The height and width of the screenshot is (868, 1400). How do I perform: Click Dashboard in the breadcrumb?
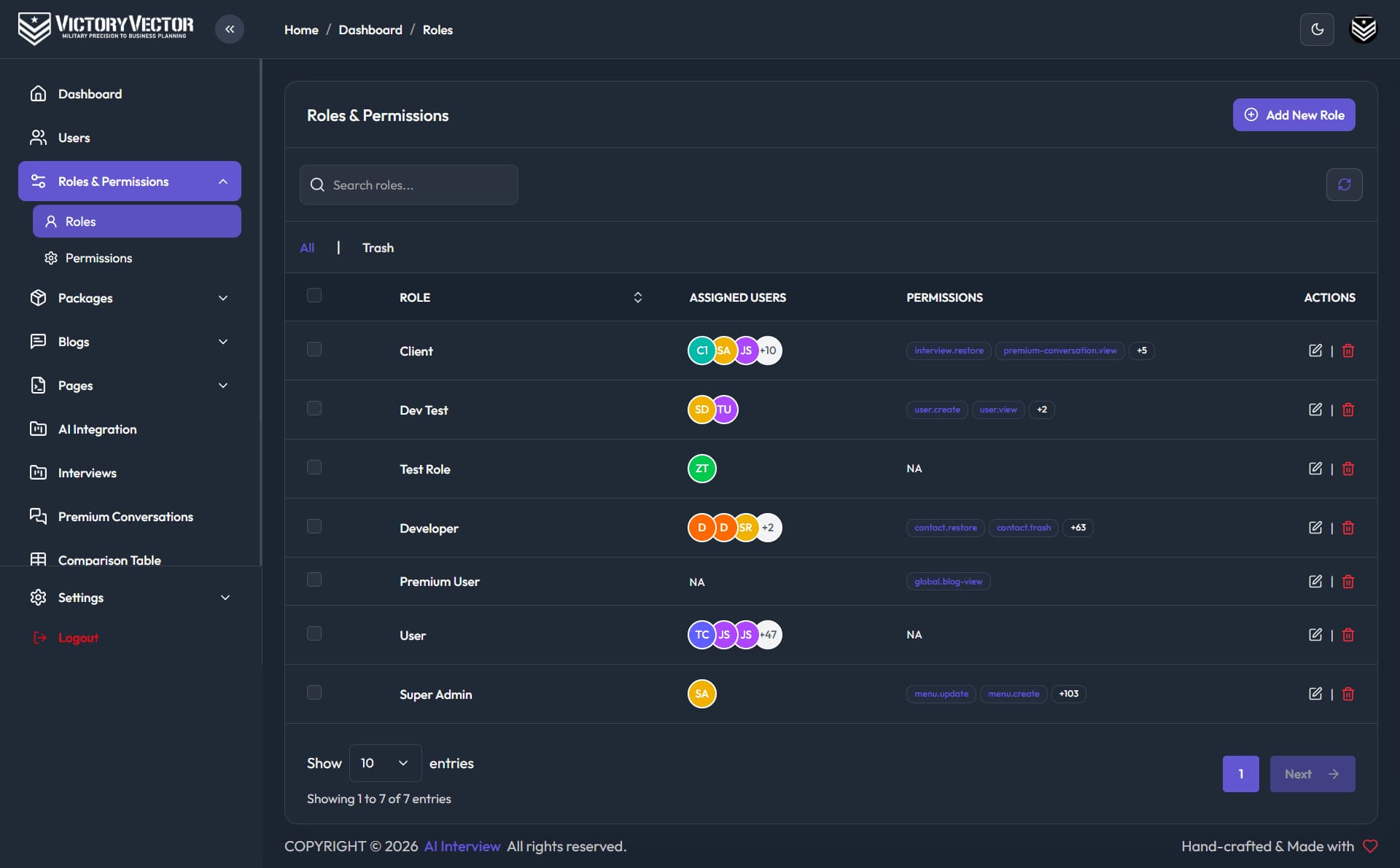click(x=370, y=30)
